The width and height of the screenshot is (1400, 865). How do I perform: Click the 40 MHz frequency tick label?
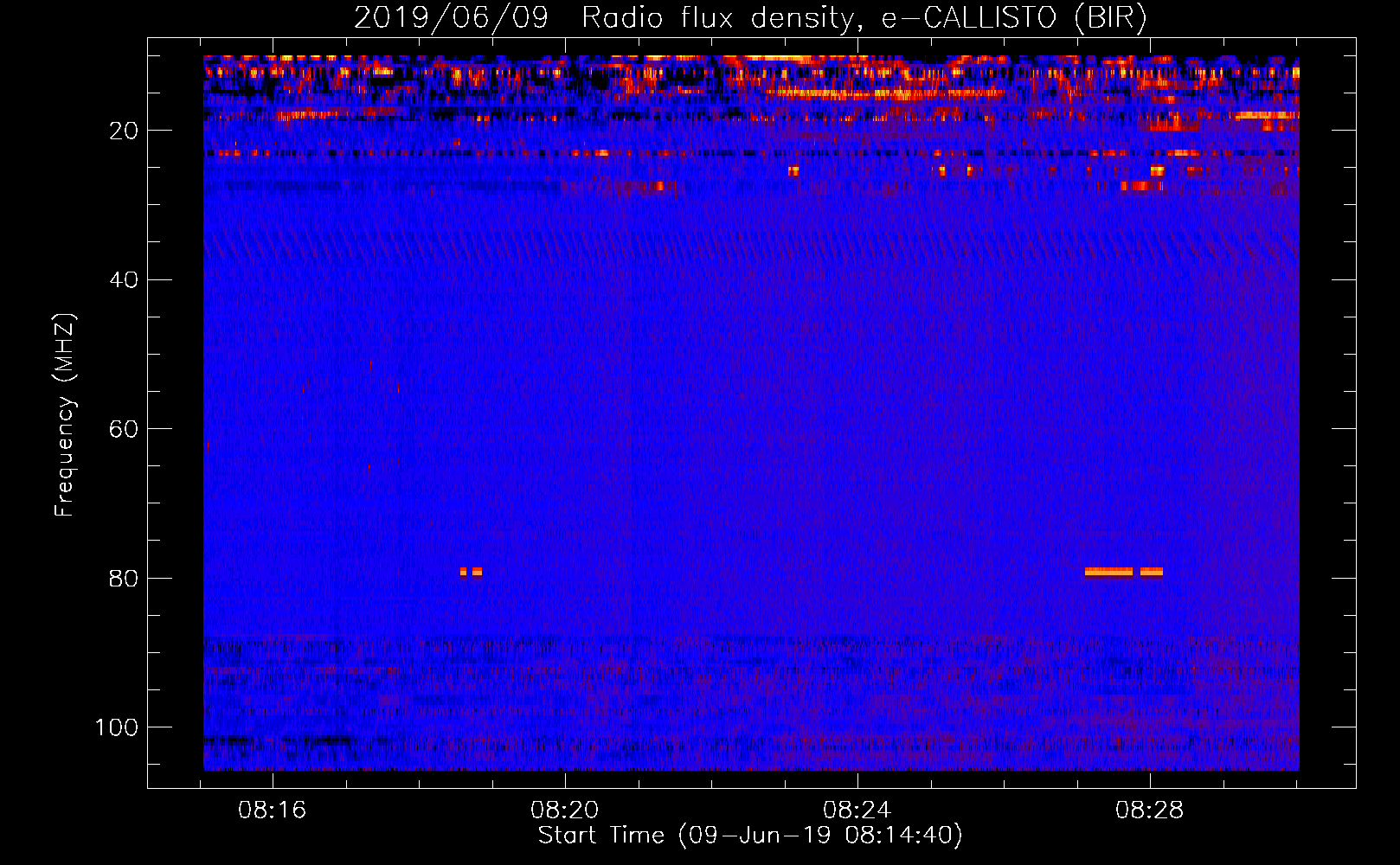[x=124, y=280]
